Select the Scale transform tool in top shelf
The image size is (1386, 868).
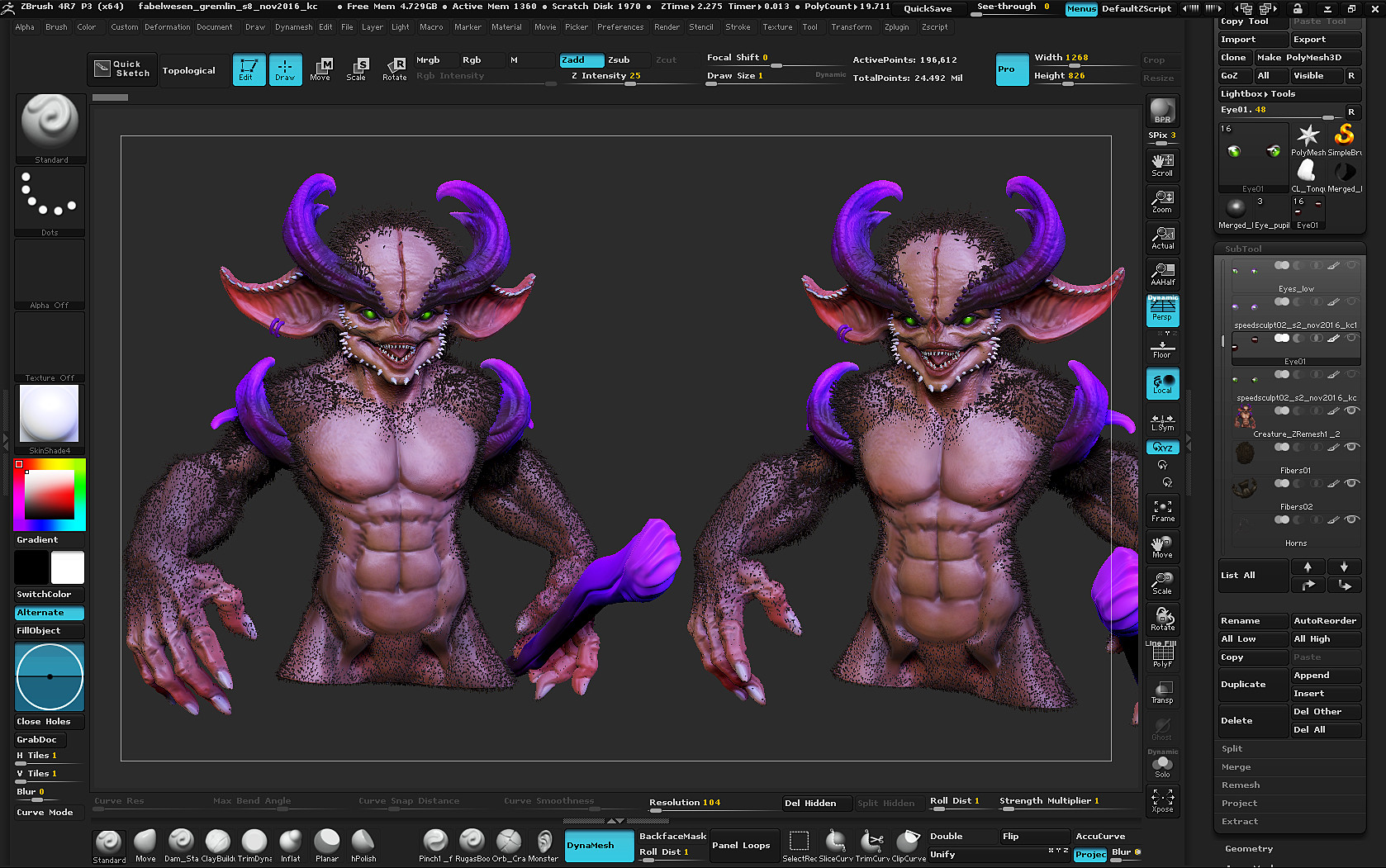tap(357, 69)
